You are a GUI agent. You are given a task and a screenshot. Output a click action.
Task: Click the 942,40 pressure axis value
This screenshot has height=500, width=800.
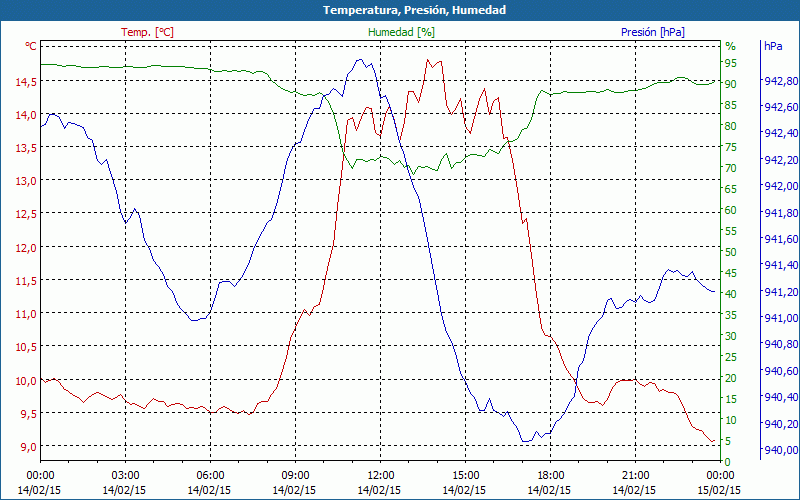pyautogui.click(x=779, y=133)
